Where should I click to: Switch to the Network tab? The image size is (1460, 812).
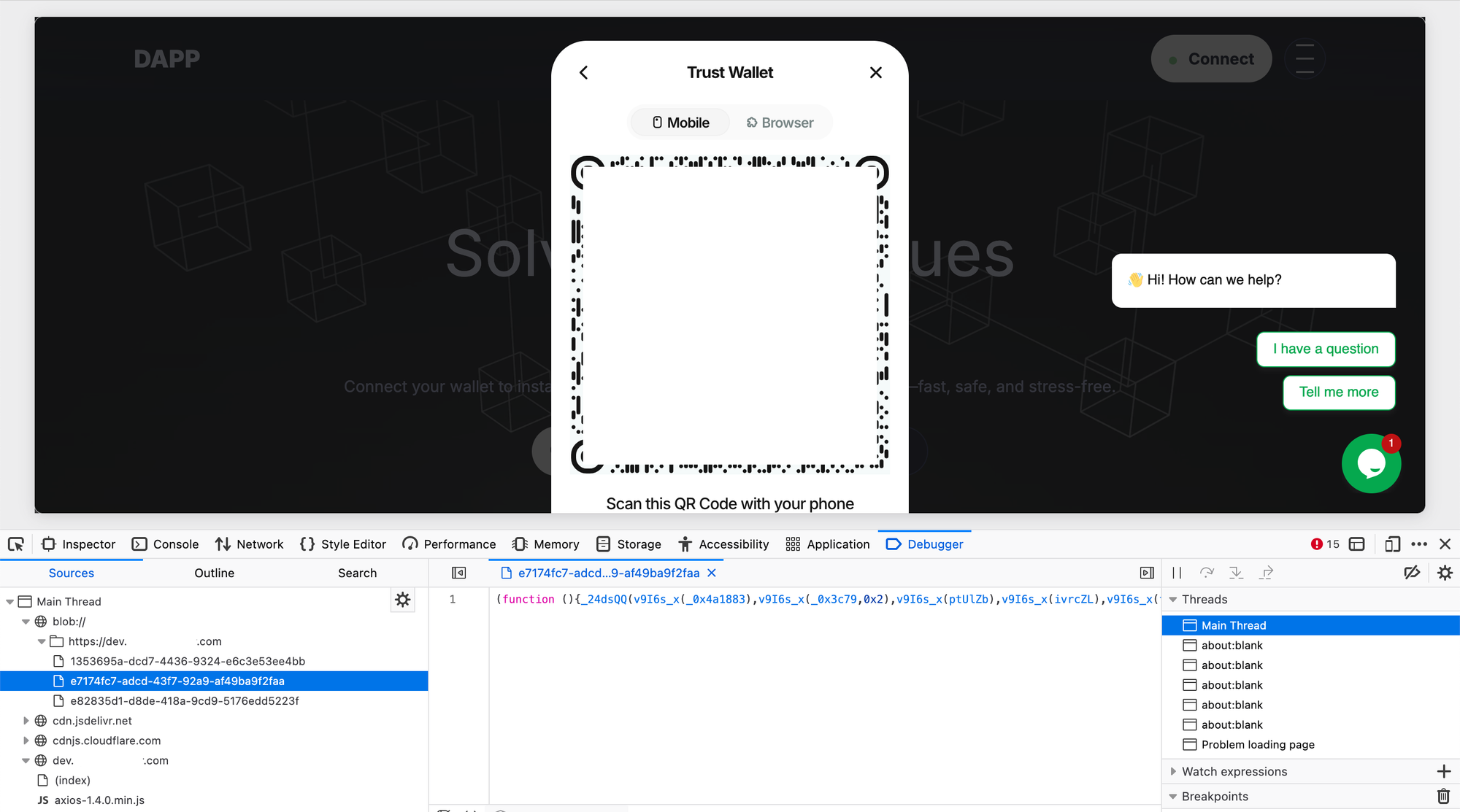[x=249, y=544]
